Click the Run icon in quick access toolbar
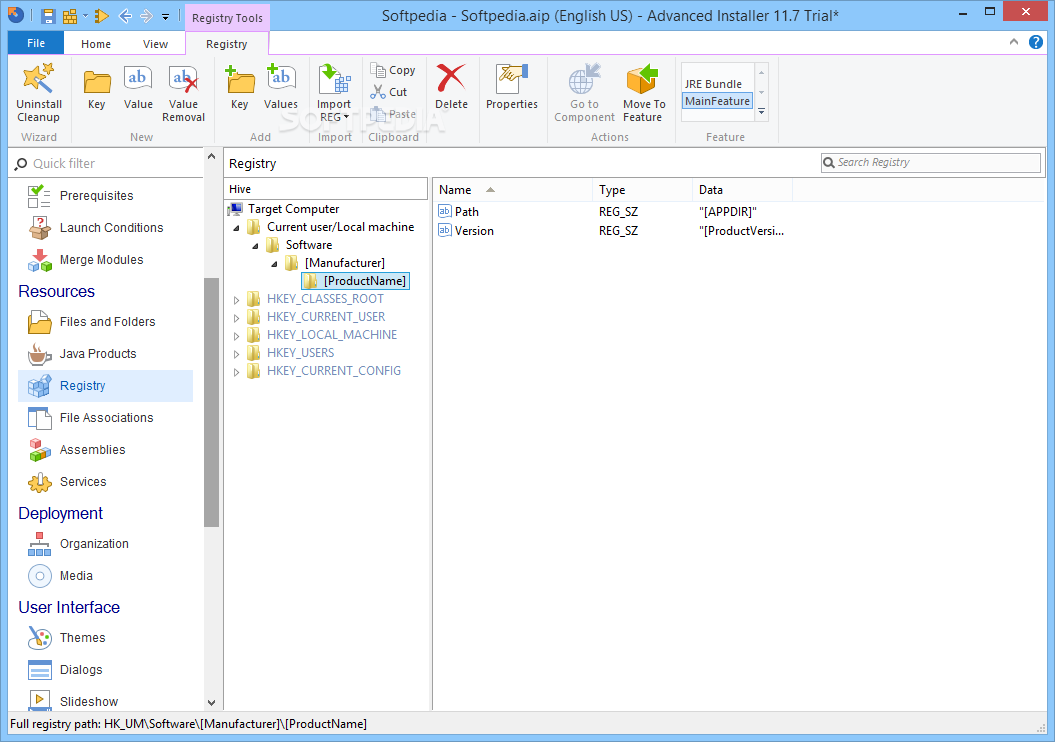Screen dimensions: 1055x742 pyautogui.click(x=102, y=16)
